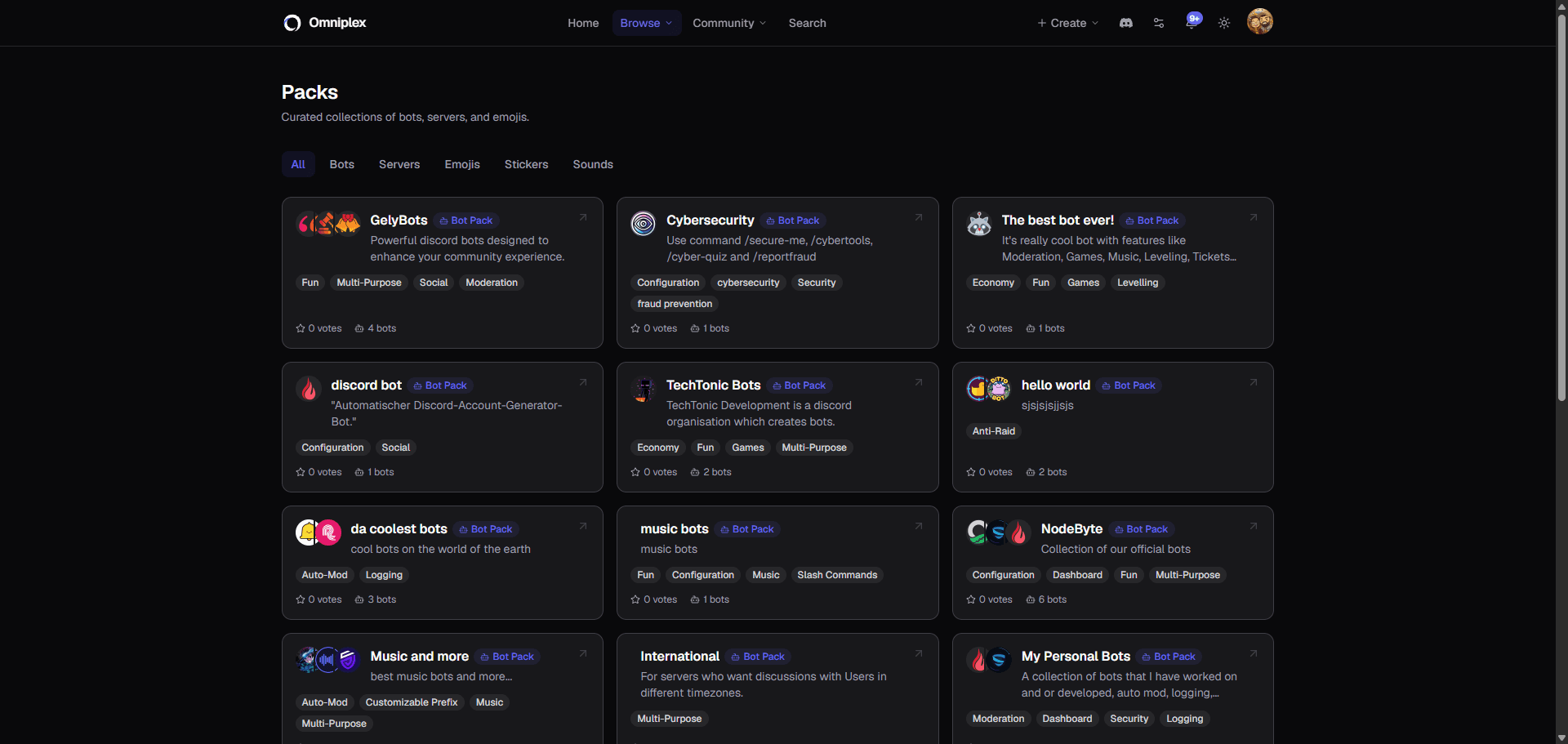Viewport: 1568px width, 744px height.
Task: Open music bots pack arrow icon
Action: click(x=919, y=526)
